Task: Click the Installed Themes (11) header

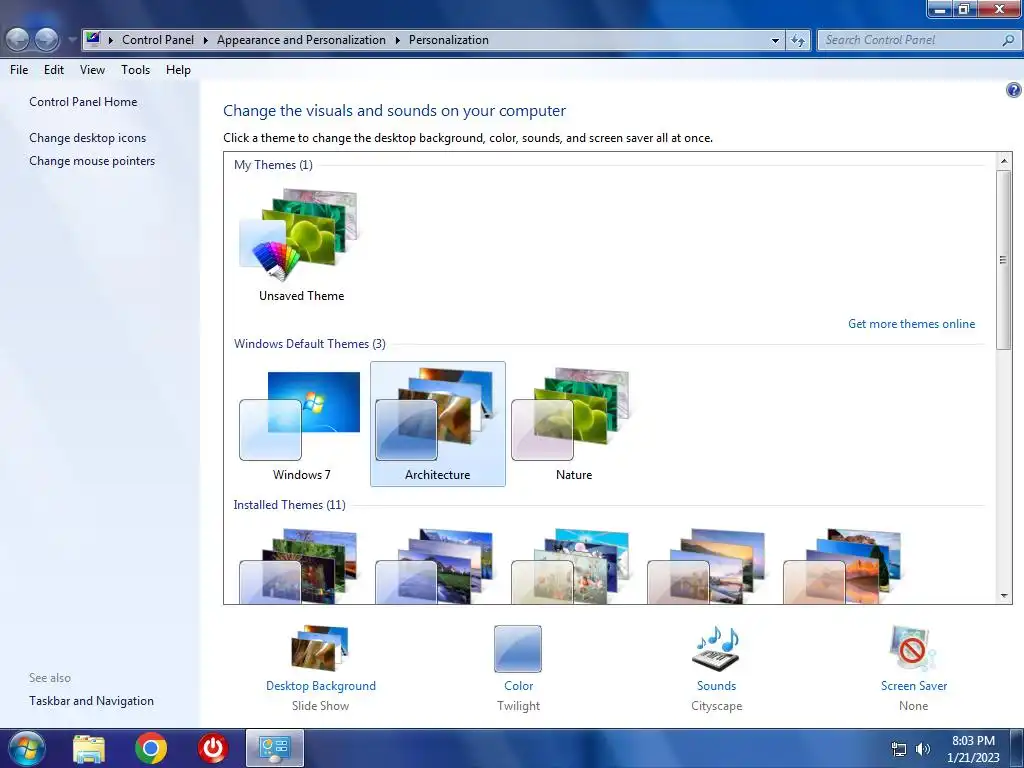Action: (289, 505)
